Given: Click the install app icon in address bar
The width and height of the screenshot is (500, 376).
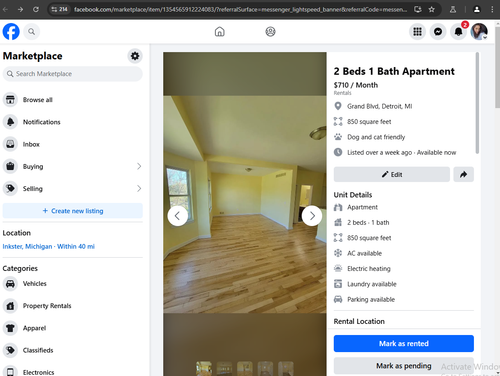Looking at the screenshot, I should 418,9.
